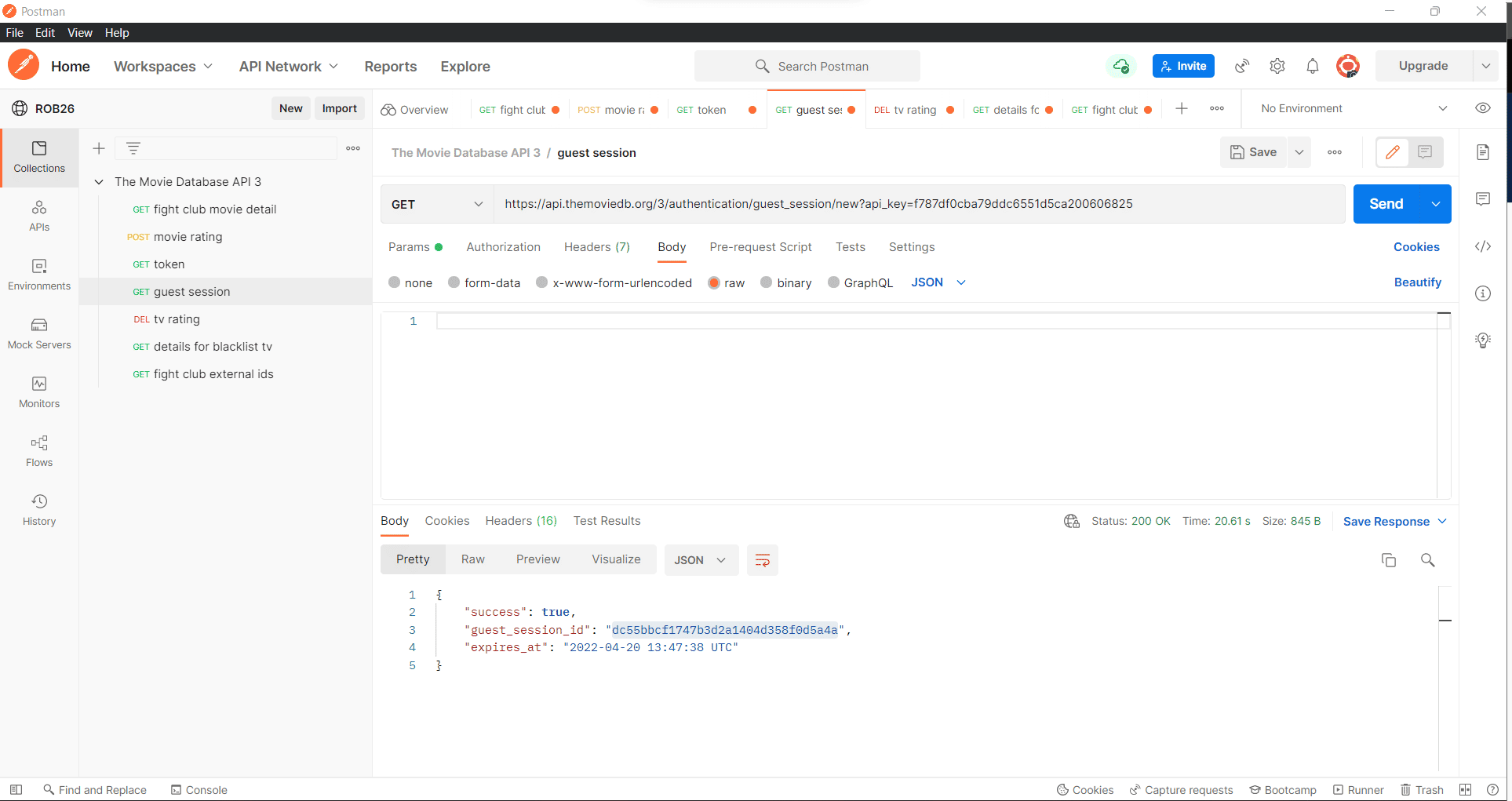The width and height of the screenshot is (1512, 801).
Task: Switch body type to form-data
Action: (484, 282)
